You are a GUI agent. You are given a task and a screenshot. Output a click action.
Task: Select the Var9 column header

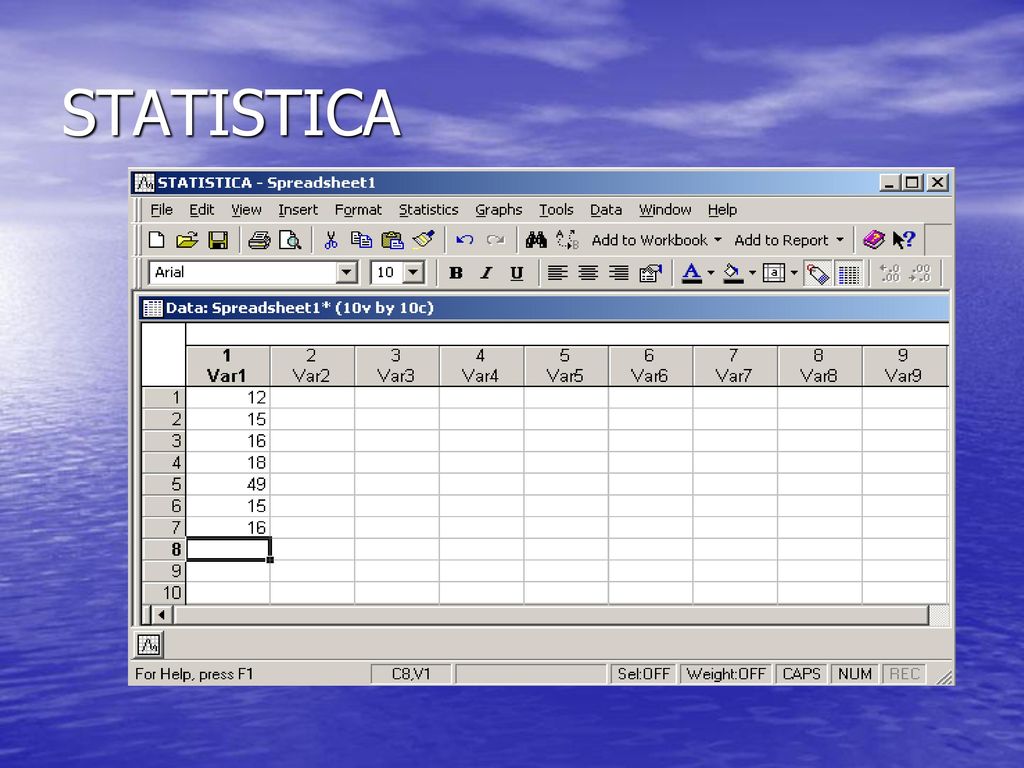pyautogui.click(x=904, y=366)
